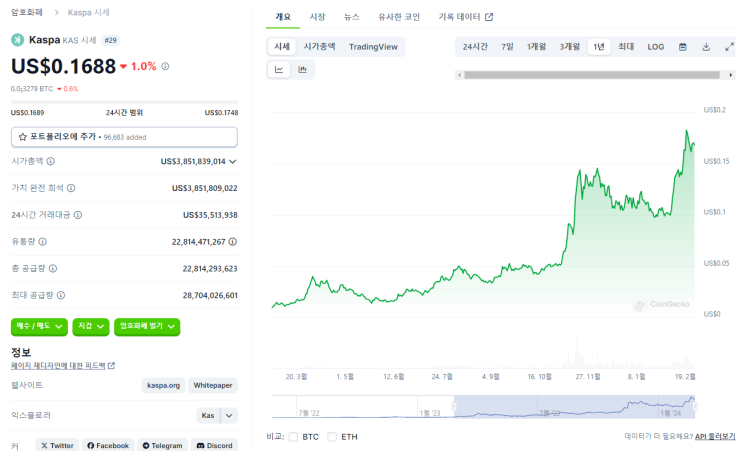Switch to line chart view icon
The height and width of the screenshot is (451, 743).
[279, 70]
